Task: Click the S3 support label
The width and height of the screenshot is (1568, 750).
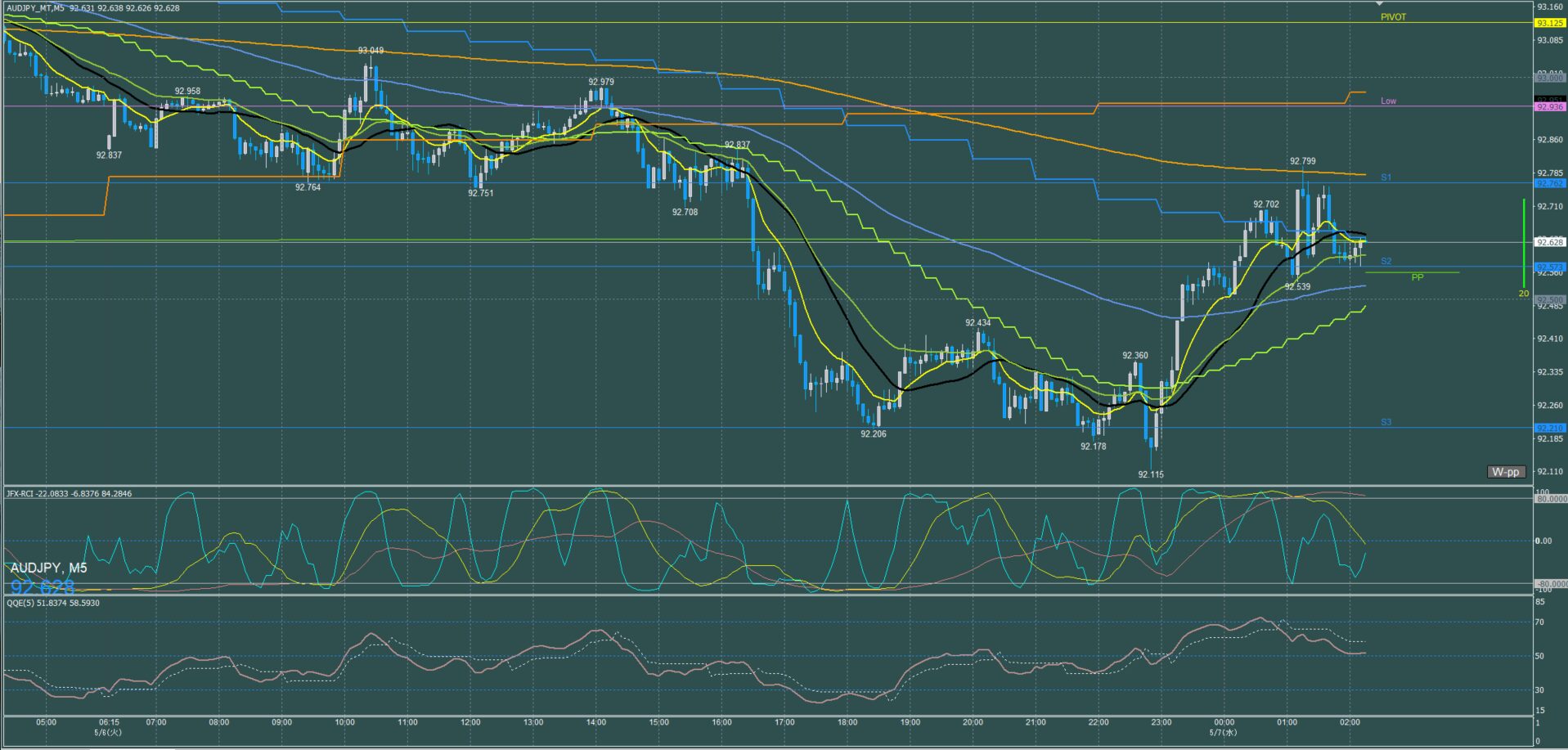Action: tap(1386, 423)
